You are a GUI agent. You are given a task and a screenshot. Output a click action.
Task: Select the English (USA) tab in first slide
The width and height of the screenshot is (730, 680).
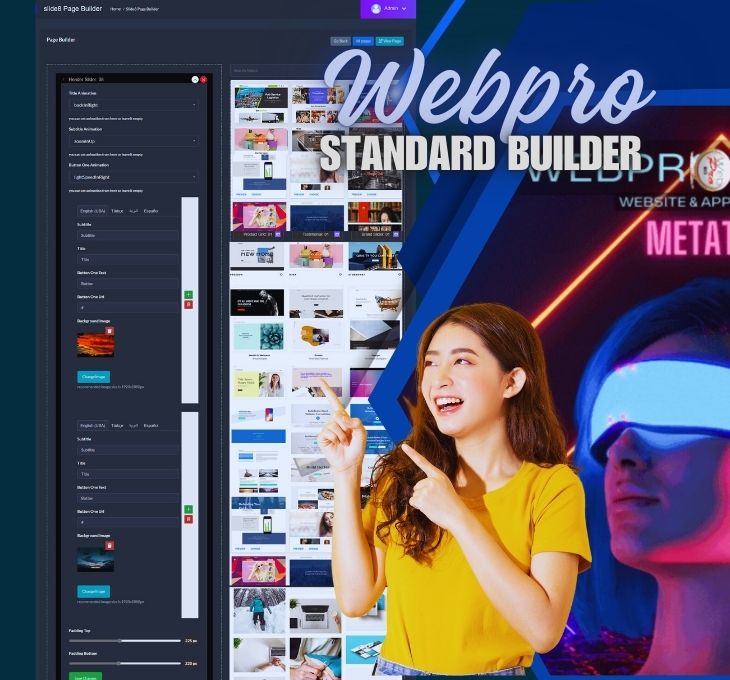click(x=93, y=211)
